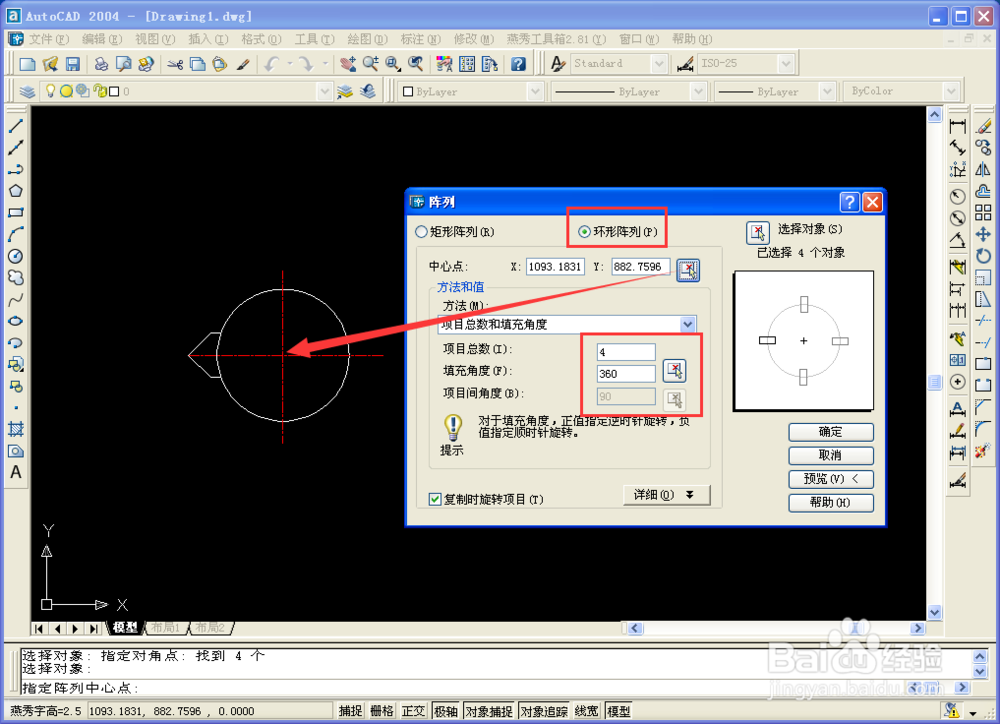Toggle 线宽 lineweight in status bar
Image resolution: width=1000 pixels, height=724 pixels.
coord(586,711)
